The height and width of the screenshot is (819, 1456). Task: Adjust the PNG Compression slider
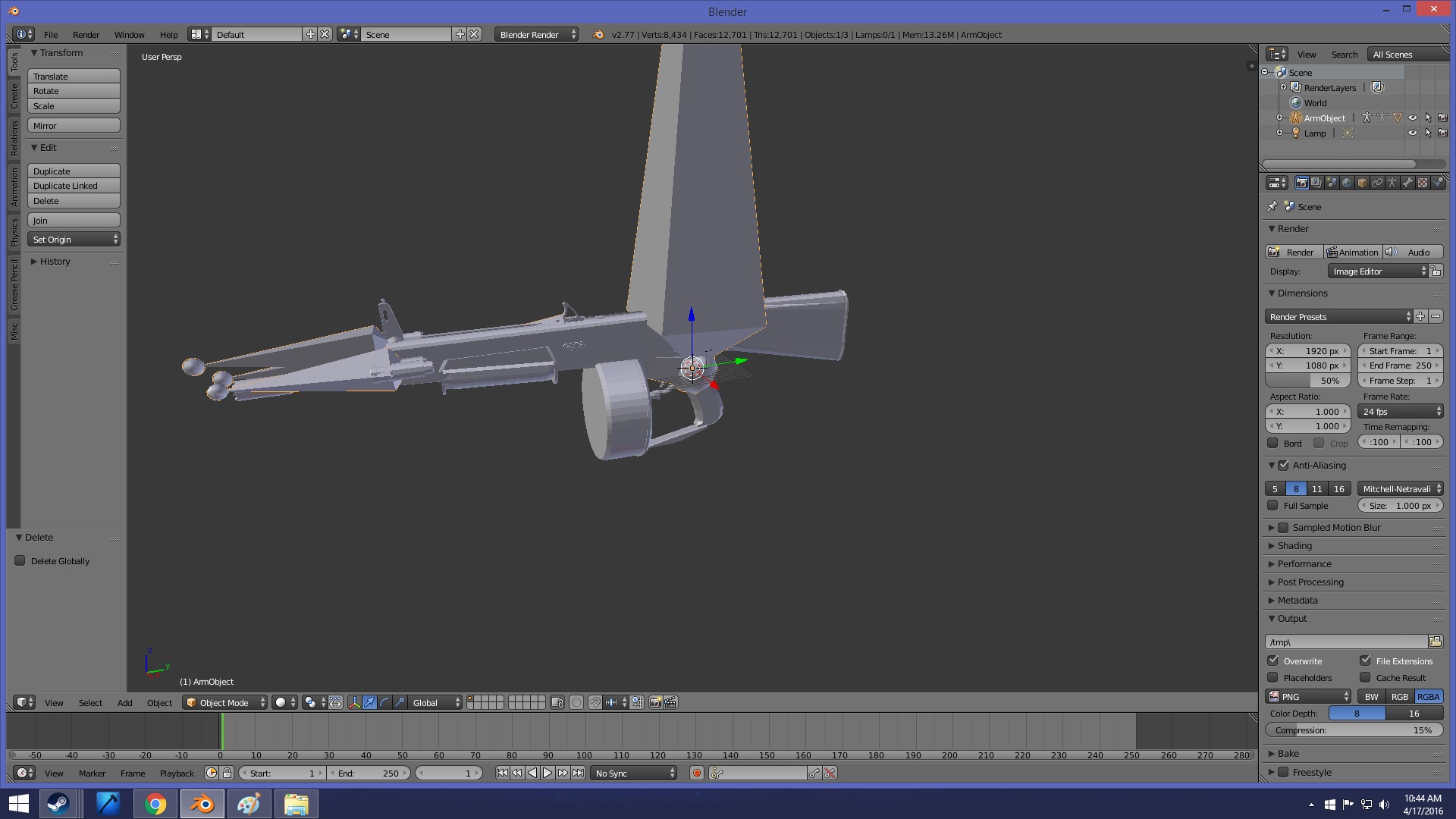pyautogui.click(x=1354, y=730)
